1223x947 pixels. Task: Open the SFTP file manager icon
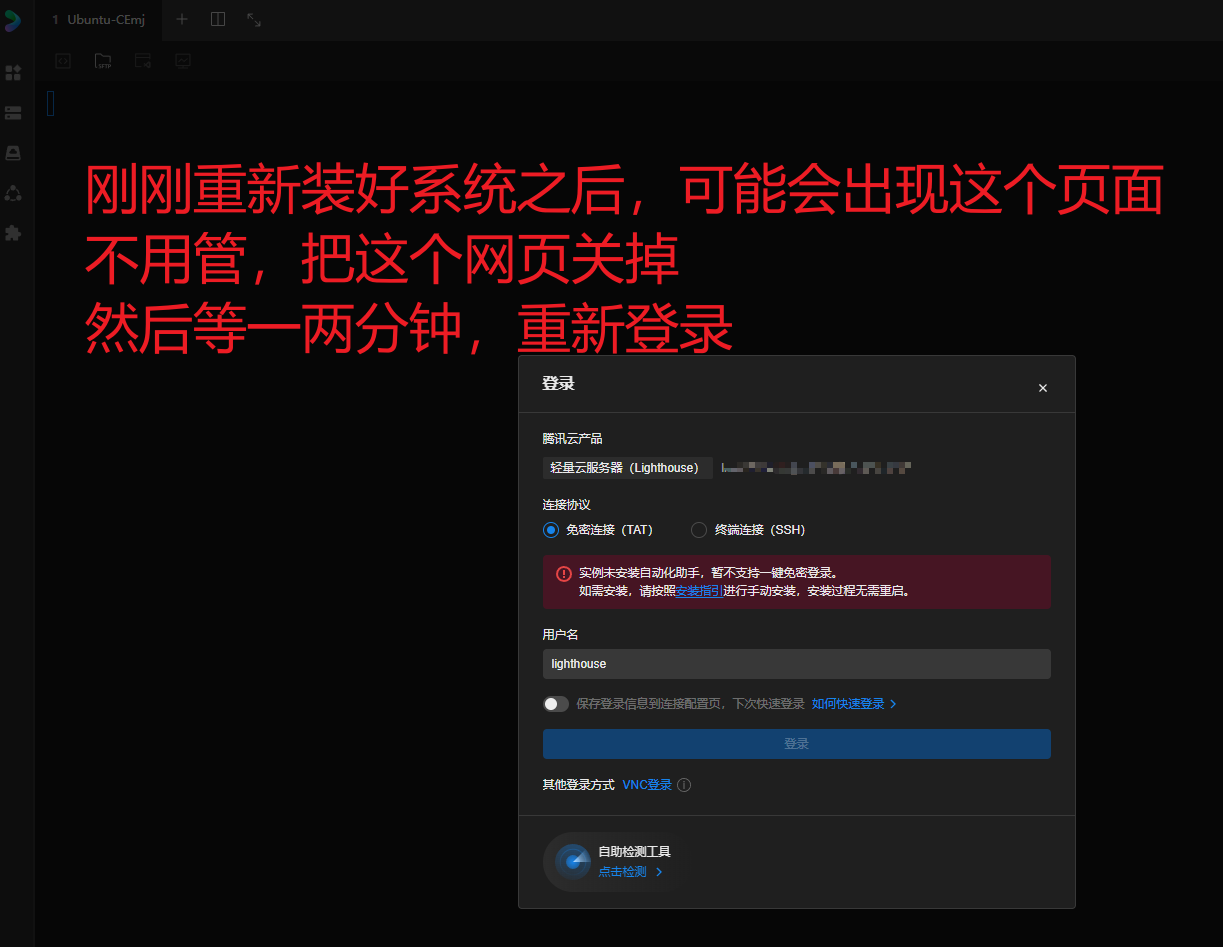pos(103,61)
